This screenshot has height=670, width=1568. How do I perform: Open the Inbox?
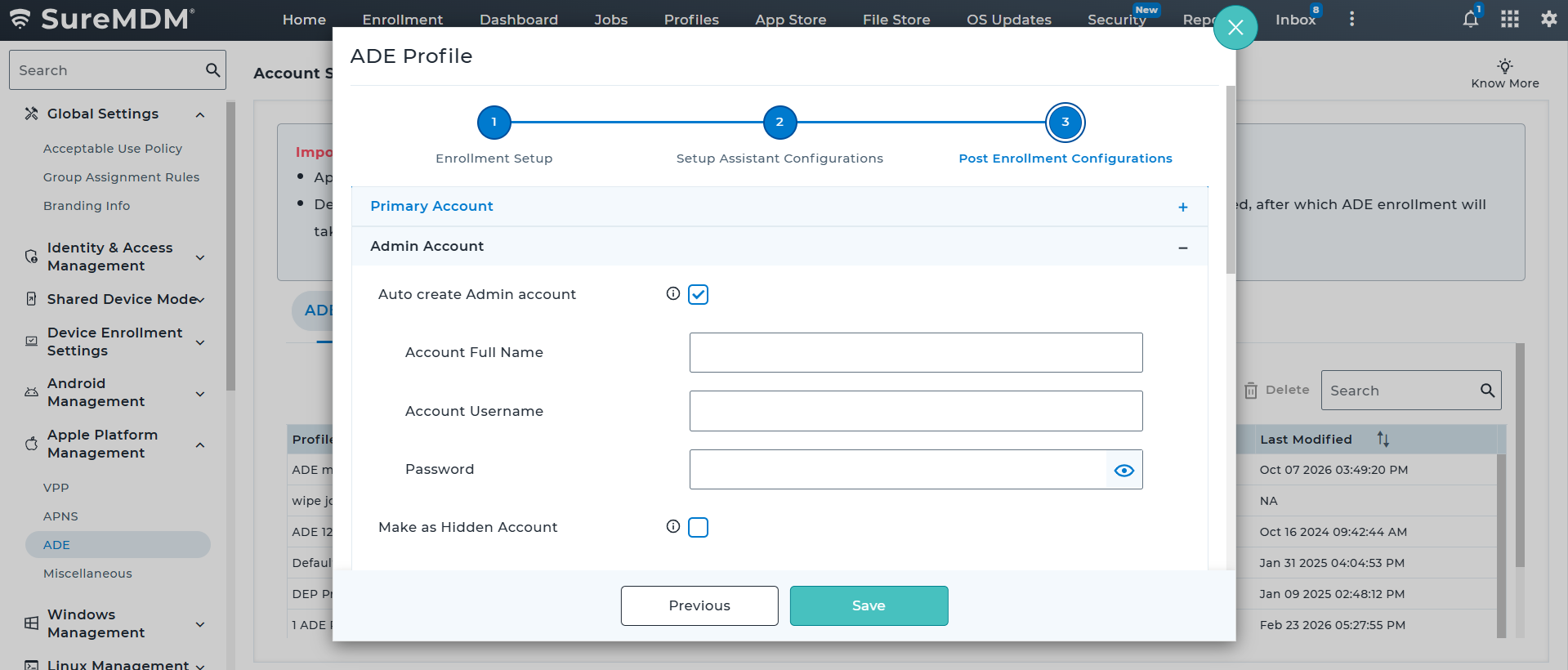[1296, 20]
